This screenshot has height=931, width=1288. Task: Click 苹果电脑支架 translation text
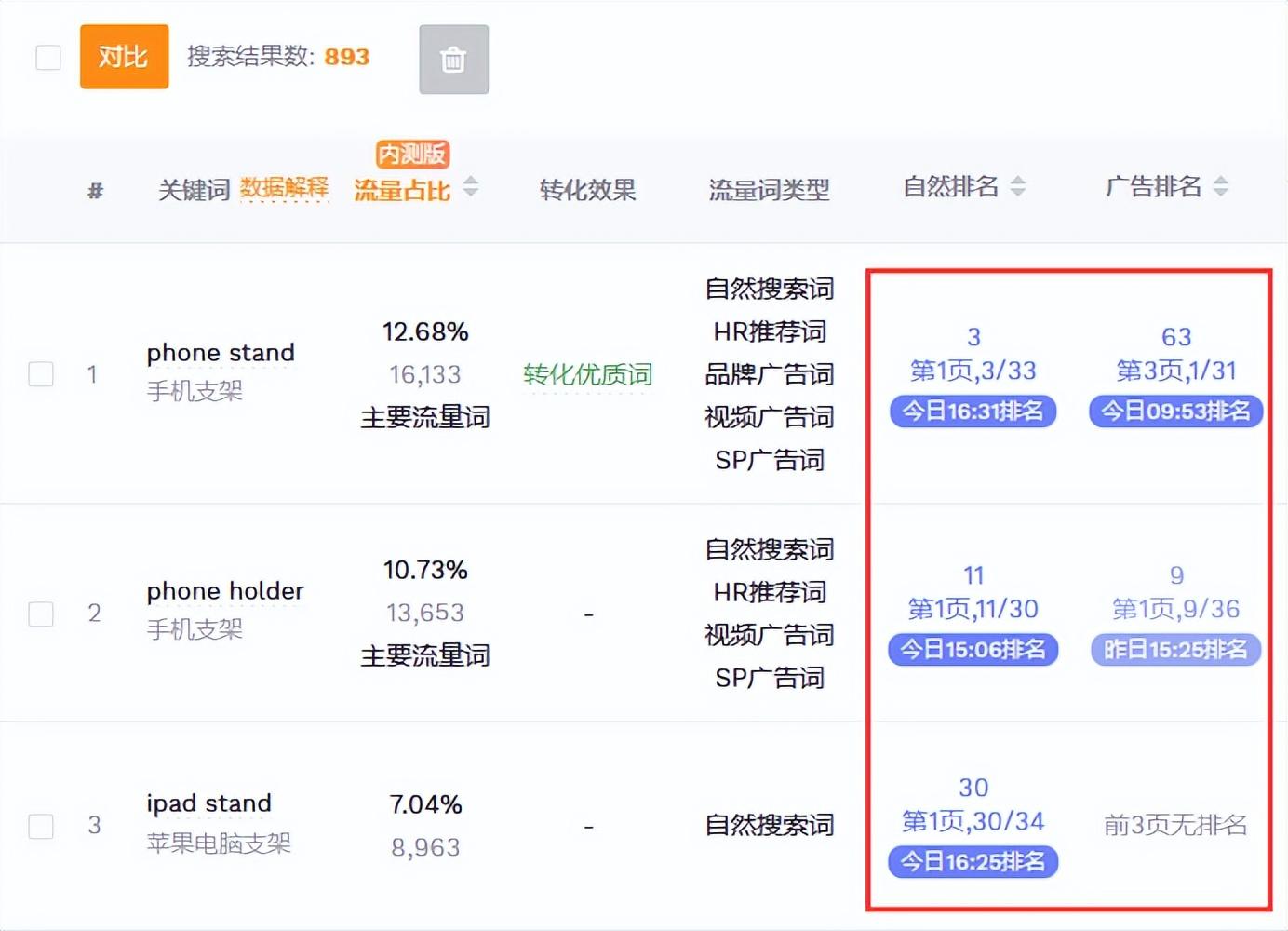tap(219, 843)
